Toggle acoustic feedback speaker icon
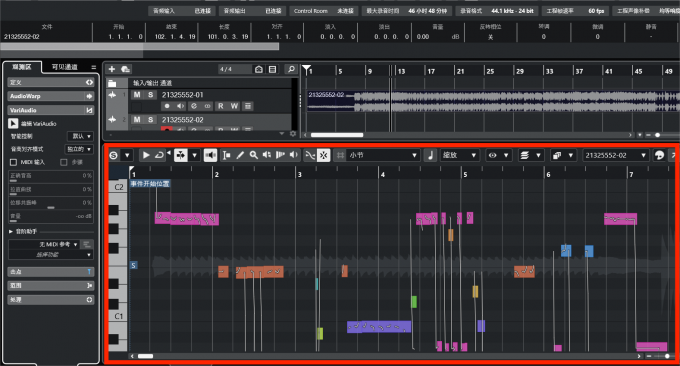Image resolution: width=680 pixels, height=366 pixels. [x=210, y=155]
